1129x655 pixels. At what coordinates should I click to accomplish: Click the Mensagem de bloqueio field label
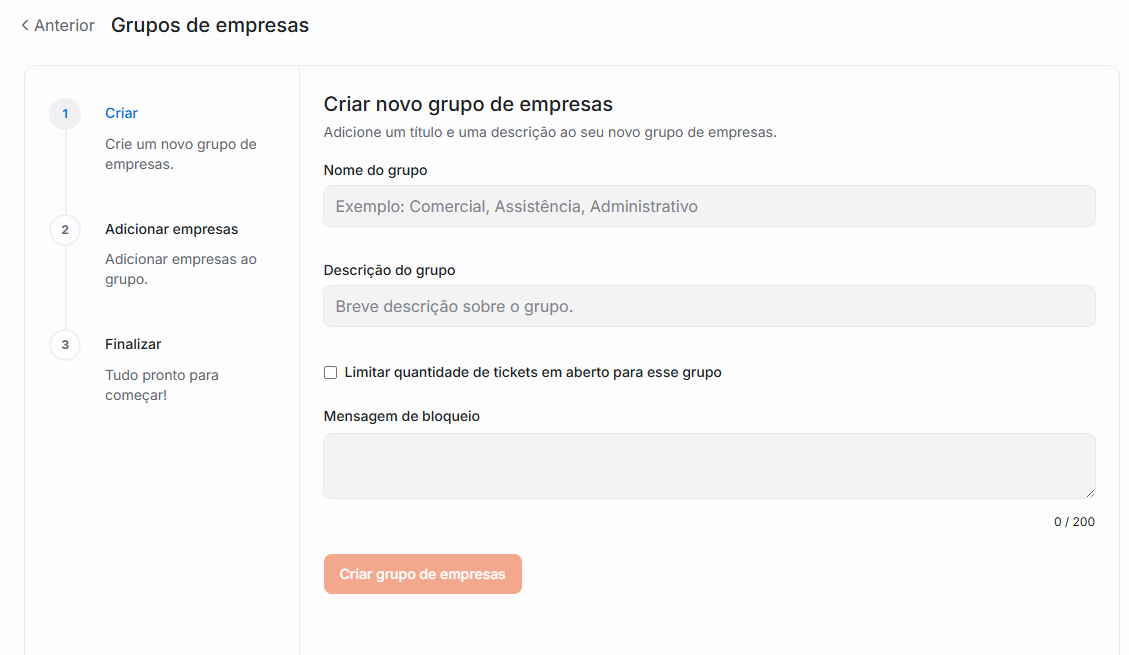[401, 416]
